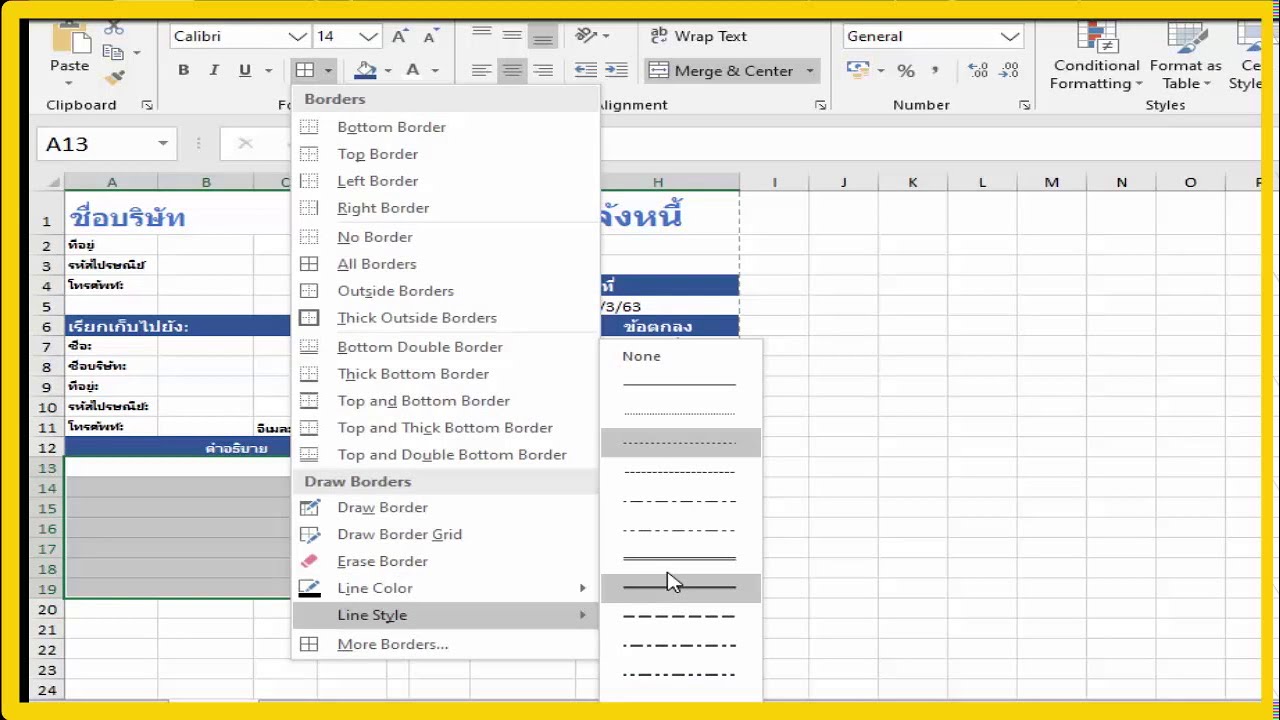The height and width of the screenshot is (720, 1280).
Task: Expand the Borders dropdown arrow in ribbon
Action: coord(328,70)
